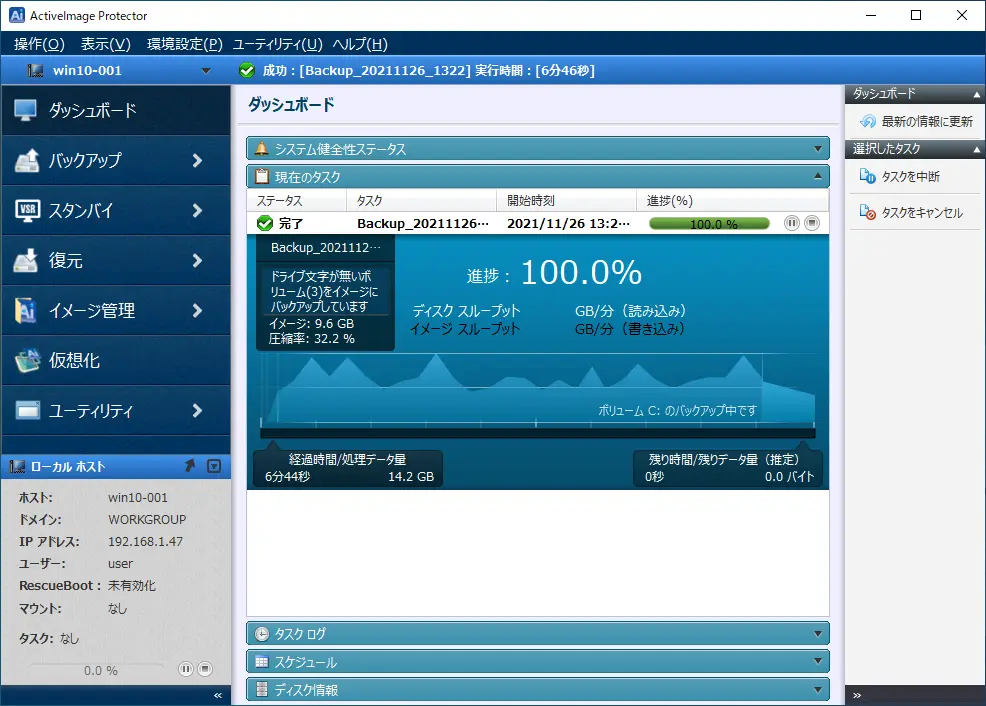Click the pause icon in Local Host panel
This screenshot has width=986, height=706.
185,669
